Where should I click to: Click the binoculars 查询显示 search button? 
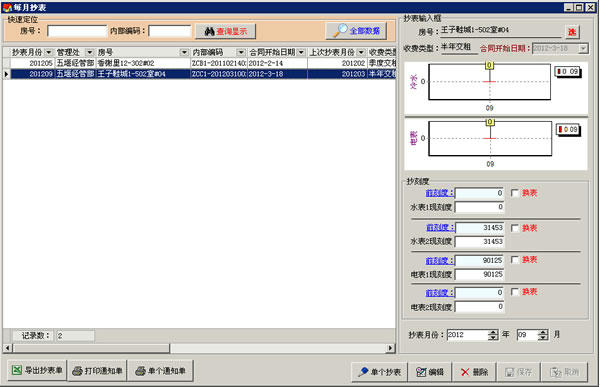coord(225,31)
